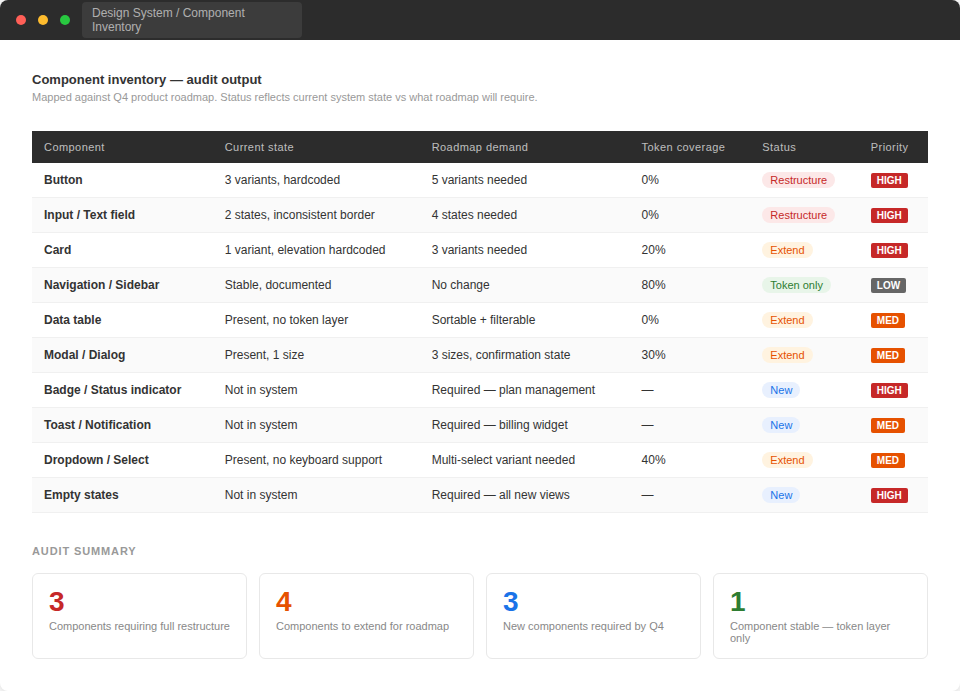Click "2 states, inconsistent border" cell
The image size is (960, 691).
(x=299, y=215)
